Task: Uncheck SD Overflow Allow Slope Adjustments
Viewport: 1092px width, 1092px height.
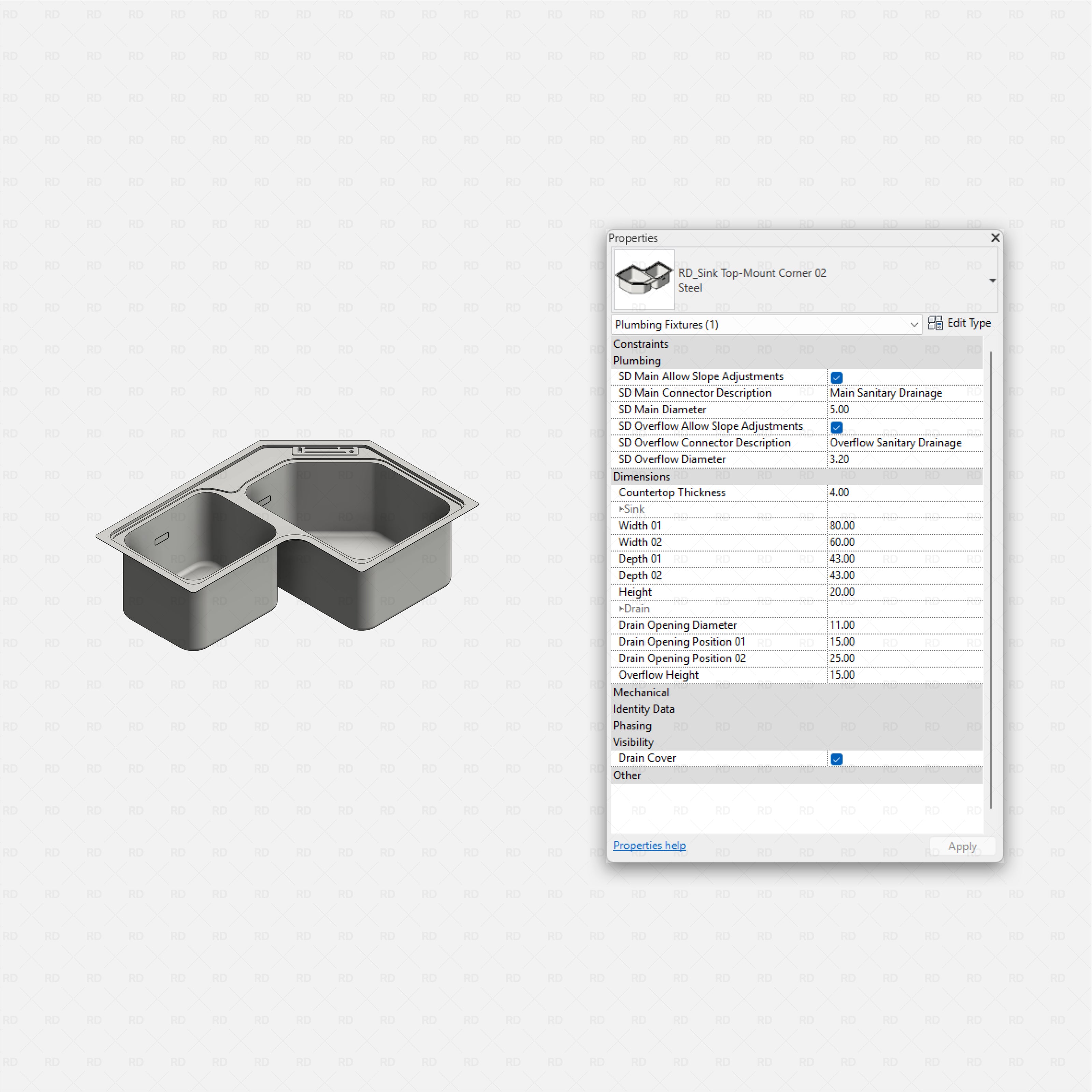Action: coord(836,427)
